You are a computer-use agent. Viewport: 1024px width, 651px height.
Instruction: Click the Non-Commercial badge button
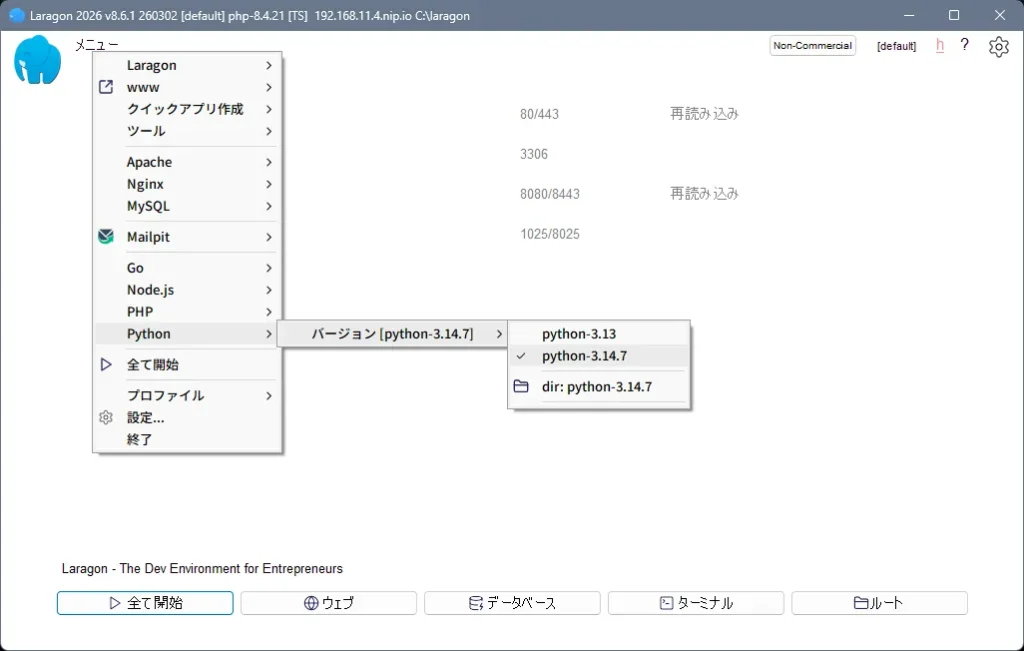tap(812, 46)
